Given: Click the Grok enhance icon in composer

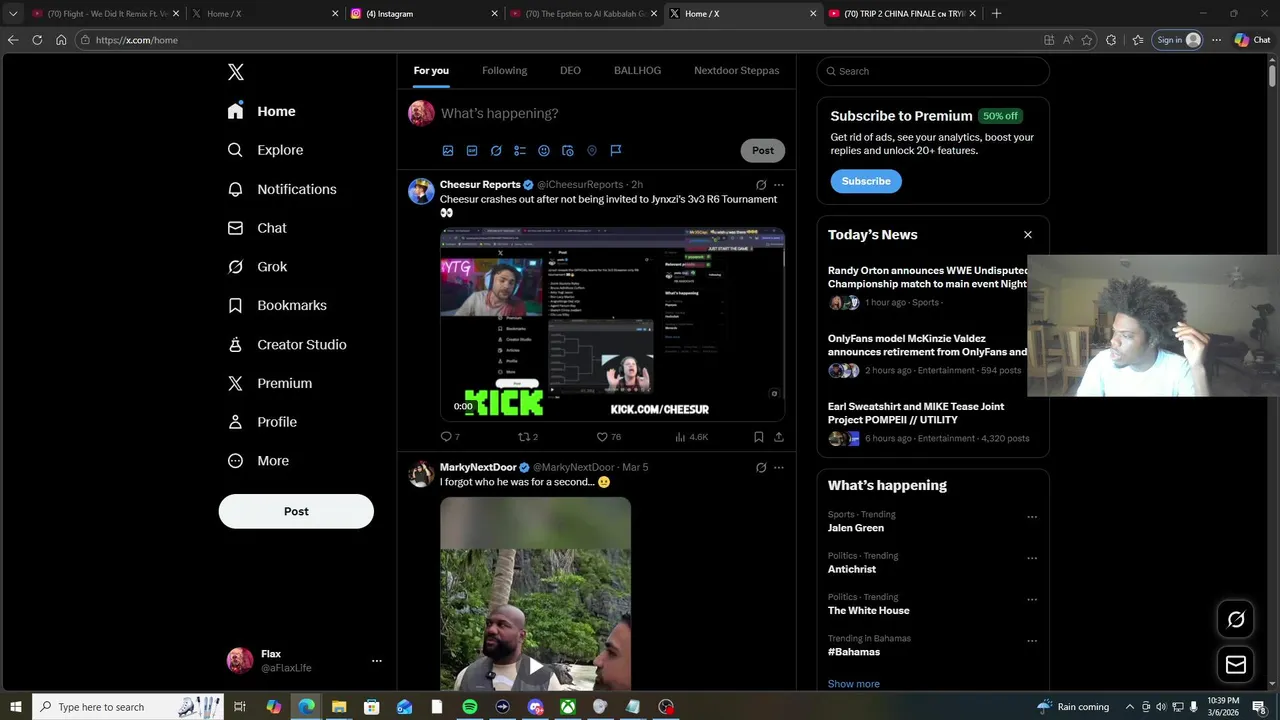Looking at the screenshot, I should click(x=496, y=151).
